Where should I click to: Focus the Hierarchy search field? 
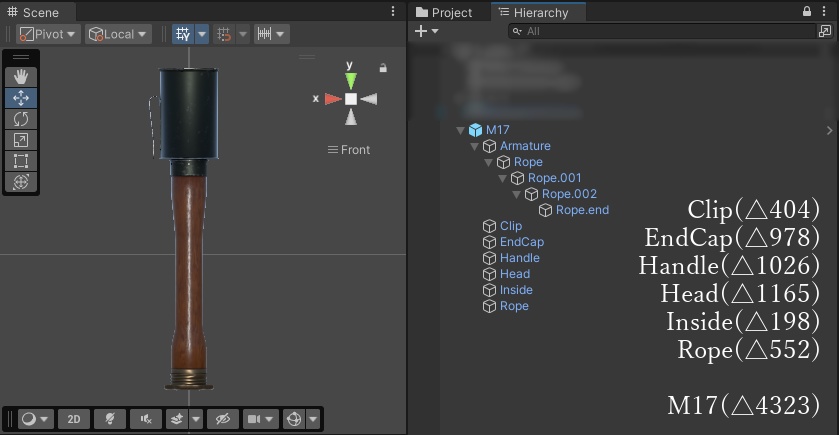662,32
